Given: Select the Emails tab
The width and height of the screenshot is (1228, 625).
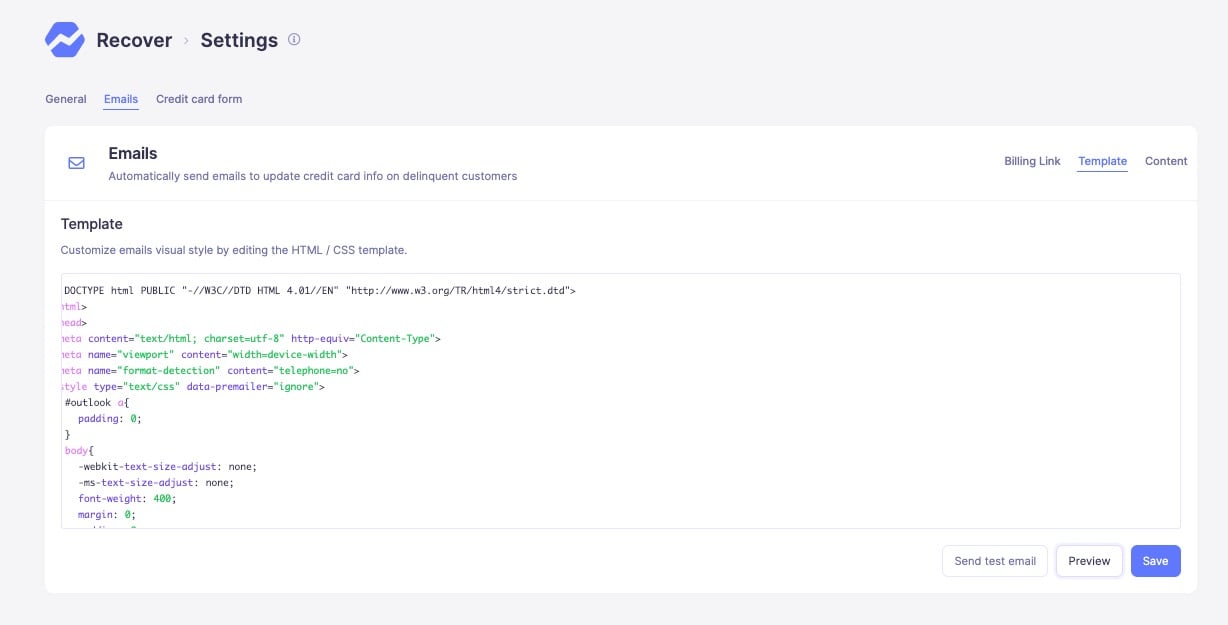Looking at the screenshot, I should coord(120,99).
